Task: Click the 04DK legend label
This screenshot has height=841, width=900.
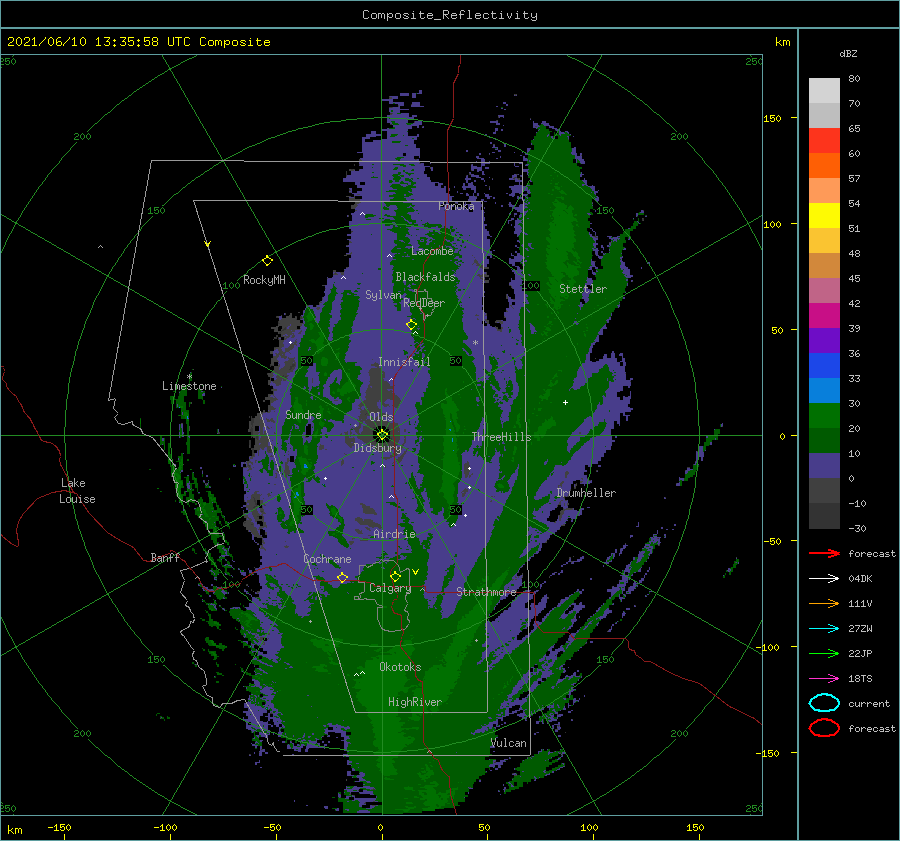Action: click(x=860, y=579)
